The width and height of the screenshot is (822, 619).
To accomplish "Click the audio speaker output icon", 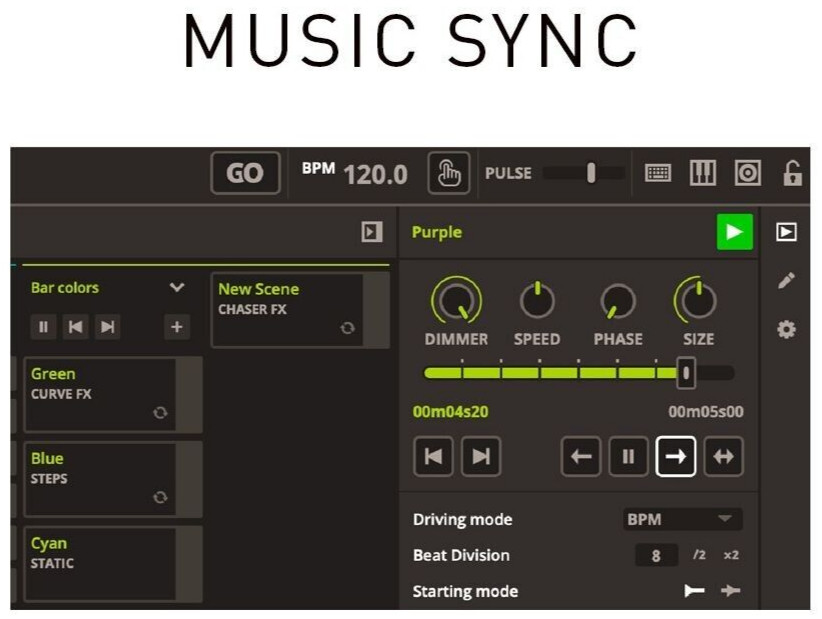I will pos(747,173).
